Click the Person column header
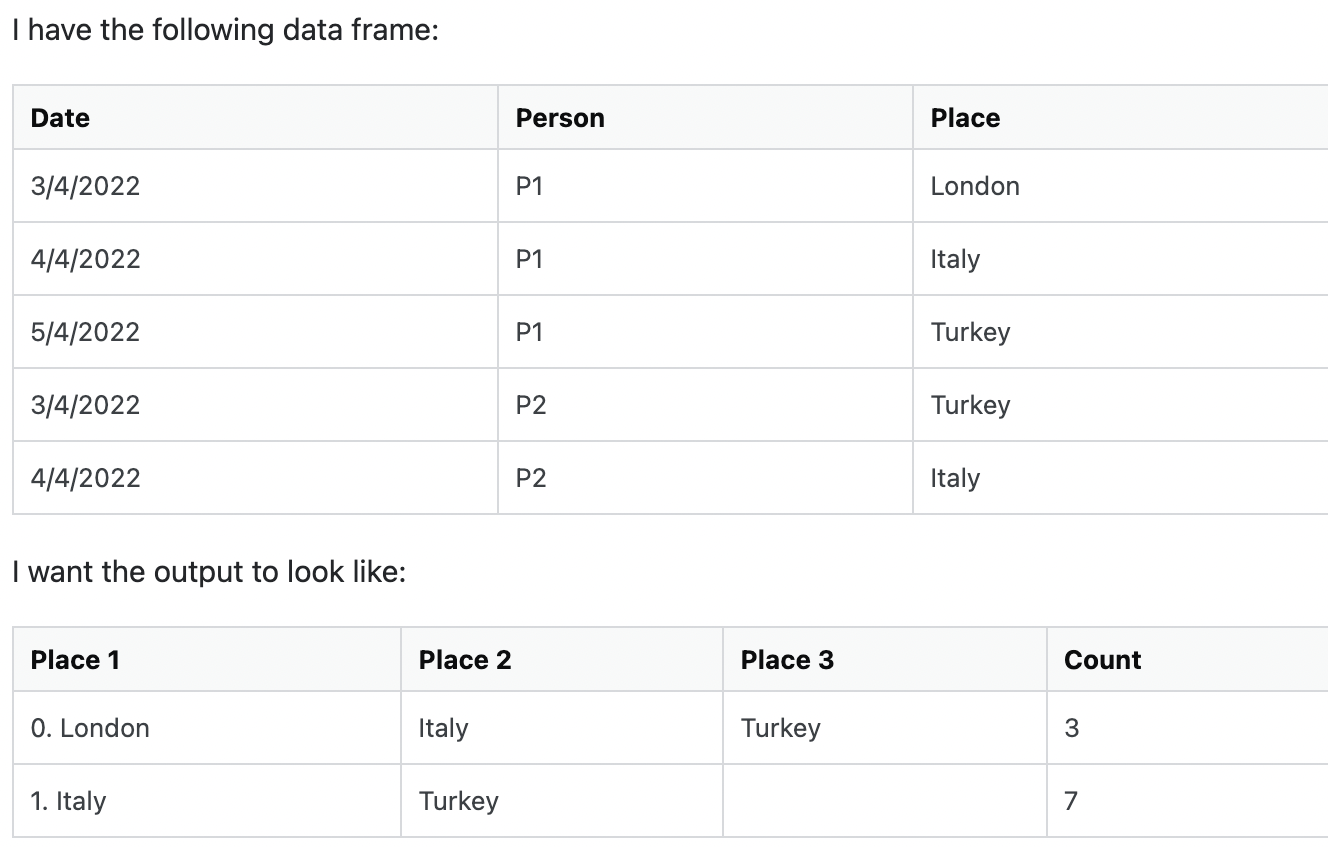The height and width of the screenshot is (847, 1328). 560,118
